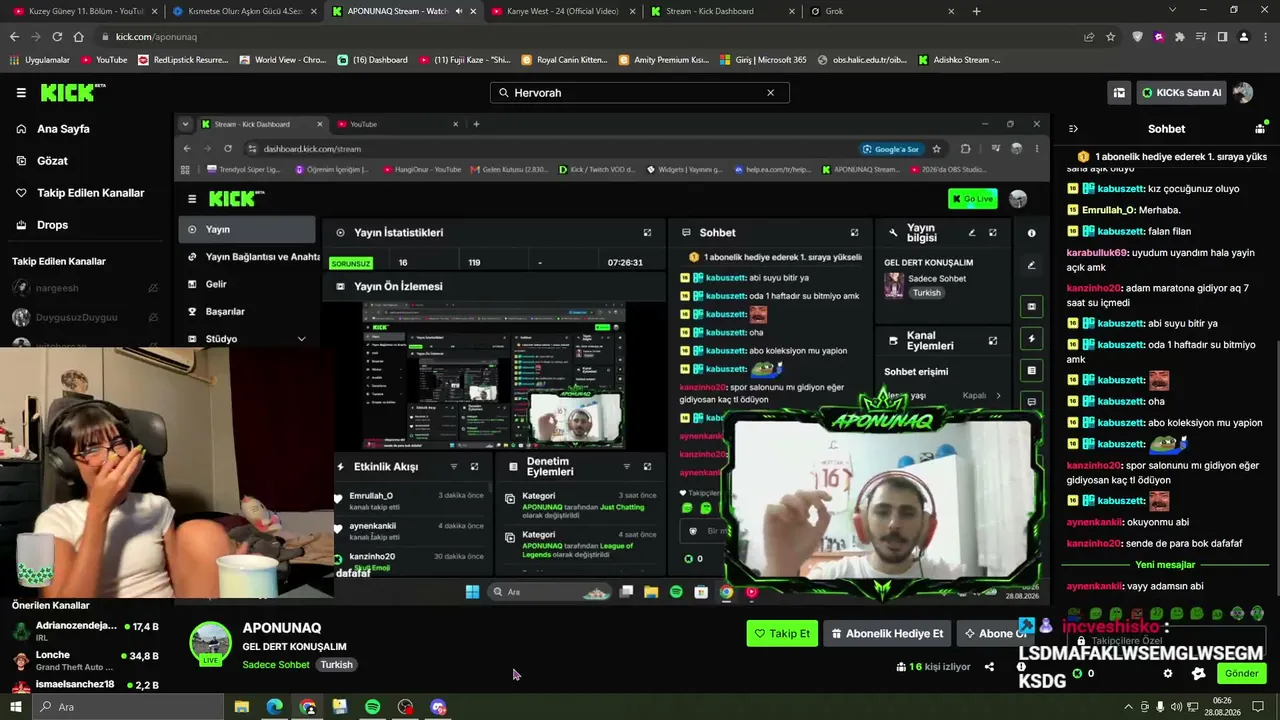Bookmark this page with the star icon

[1110, 37]
